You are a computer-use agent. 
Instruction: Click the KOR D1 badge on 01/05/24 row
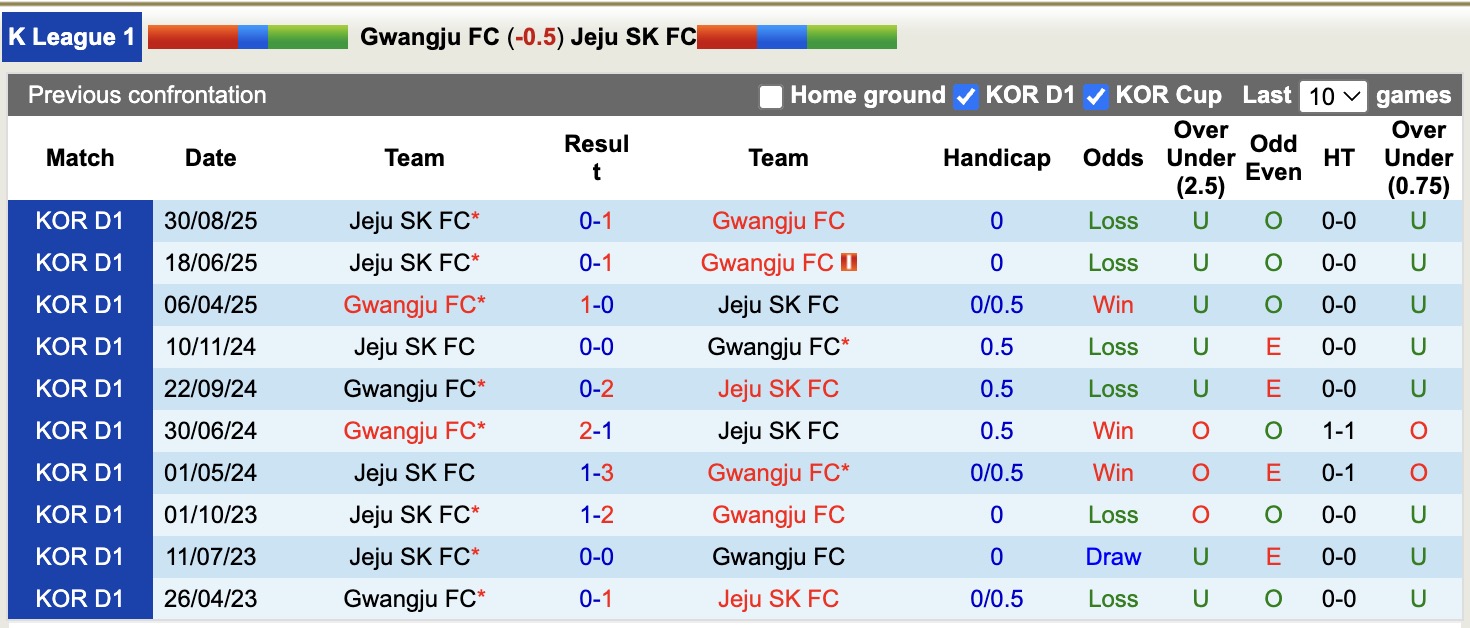79,472
